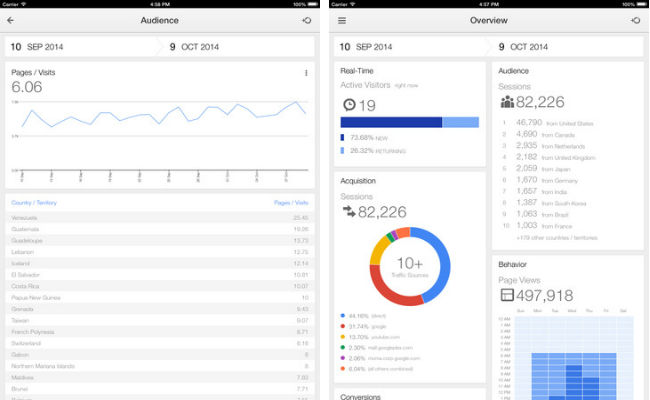
Task: Select the Switzerland row
Action: pos(160,343)
